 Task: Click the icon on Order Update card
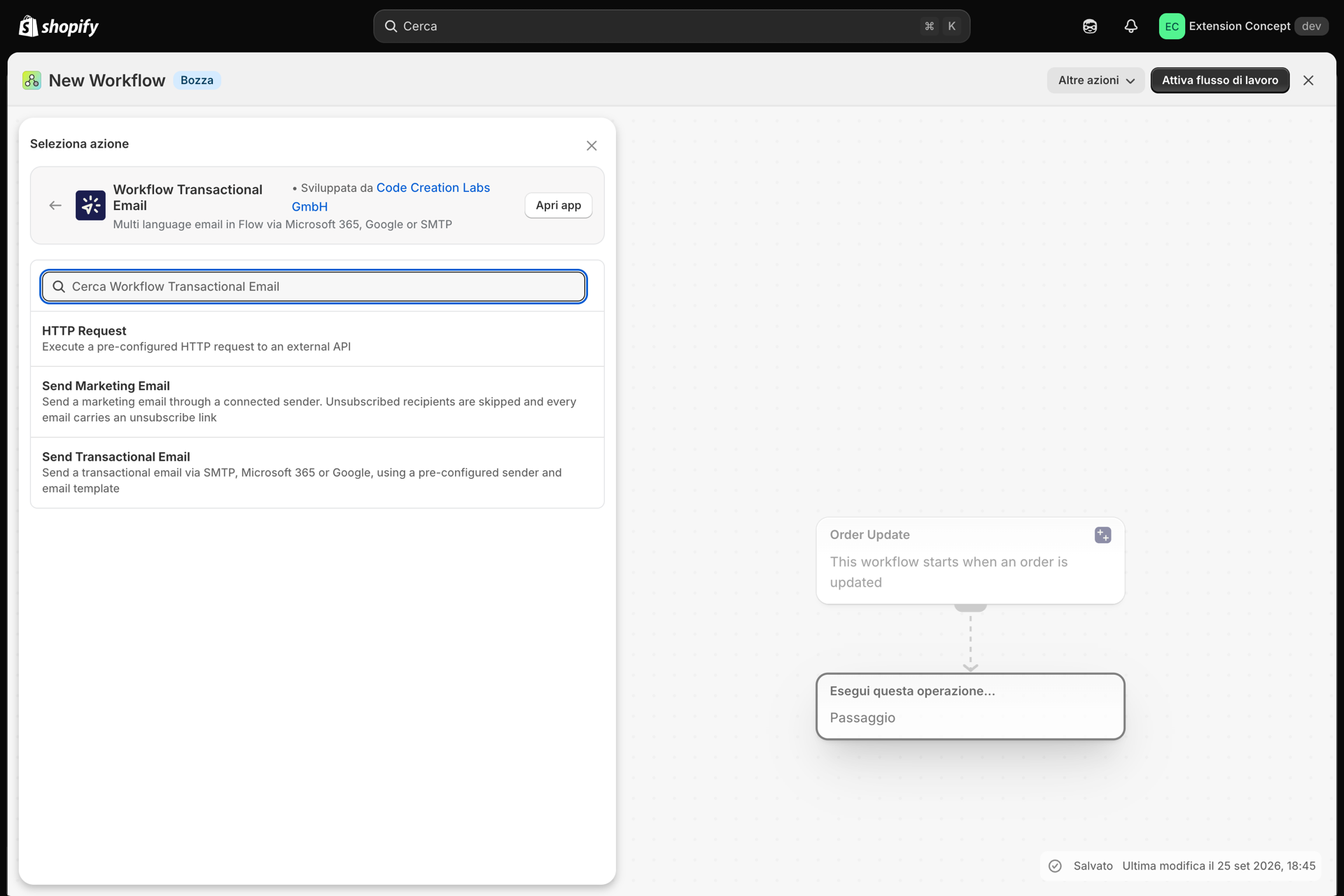(x=1102, y=535)
